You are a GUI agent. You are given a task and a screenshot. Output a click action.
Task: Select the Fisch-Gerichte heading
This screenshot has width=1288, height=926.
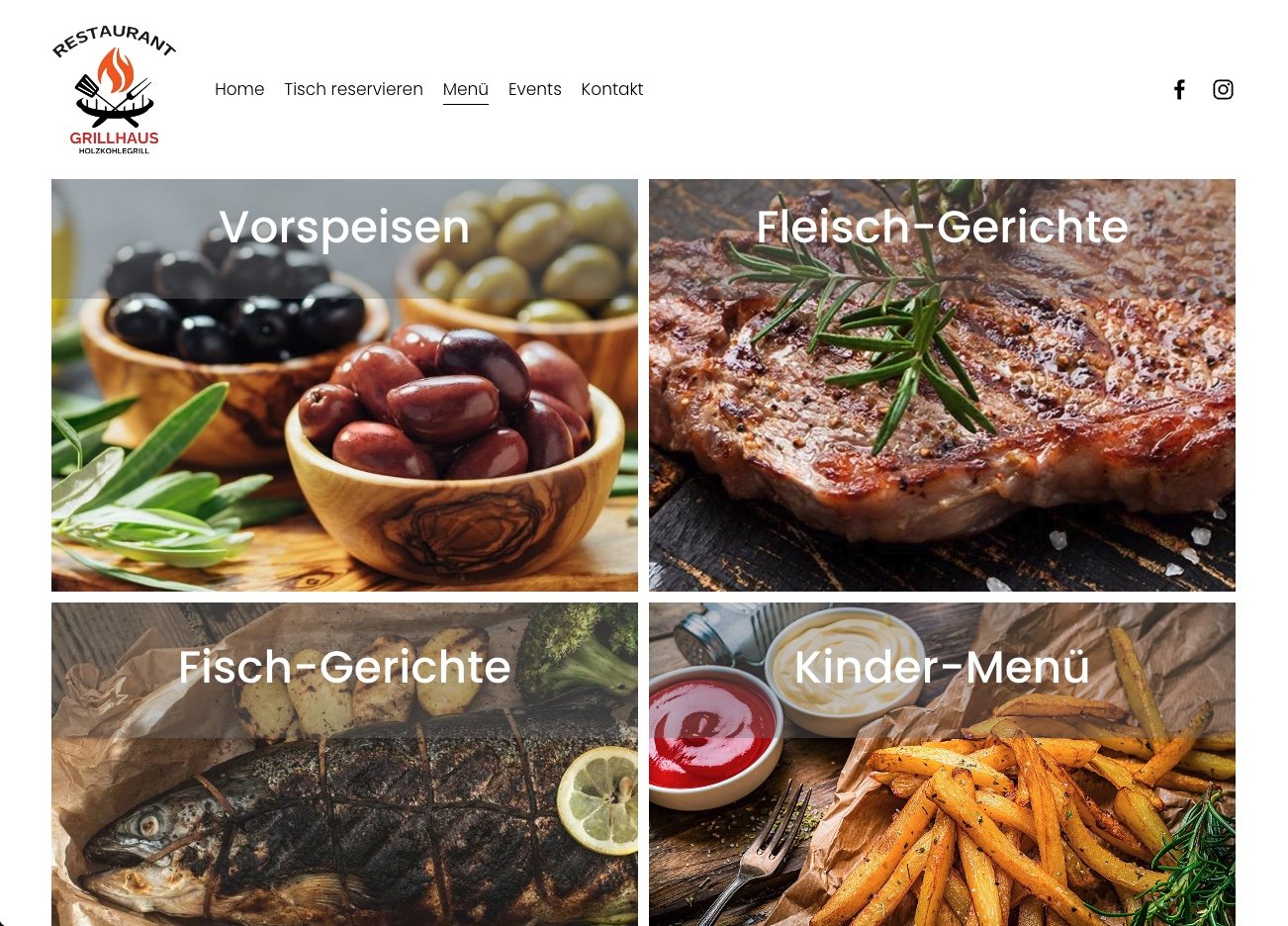click(x=344, y=667)
